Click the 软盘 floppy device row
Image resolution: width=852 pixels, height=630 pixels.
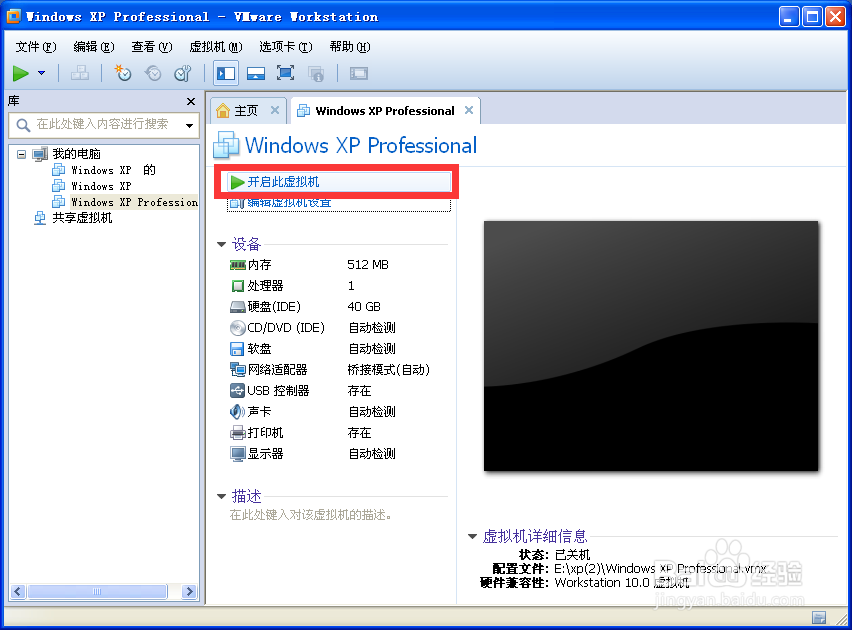tap(337, 349)
